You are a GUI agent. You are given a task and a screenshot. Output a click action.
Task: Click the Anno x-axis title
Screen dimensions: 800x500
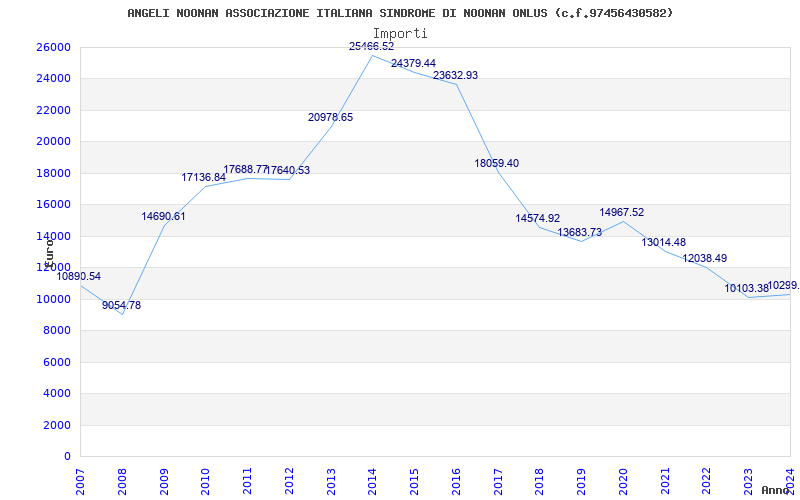click(775, 490)
